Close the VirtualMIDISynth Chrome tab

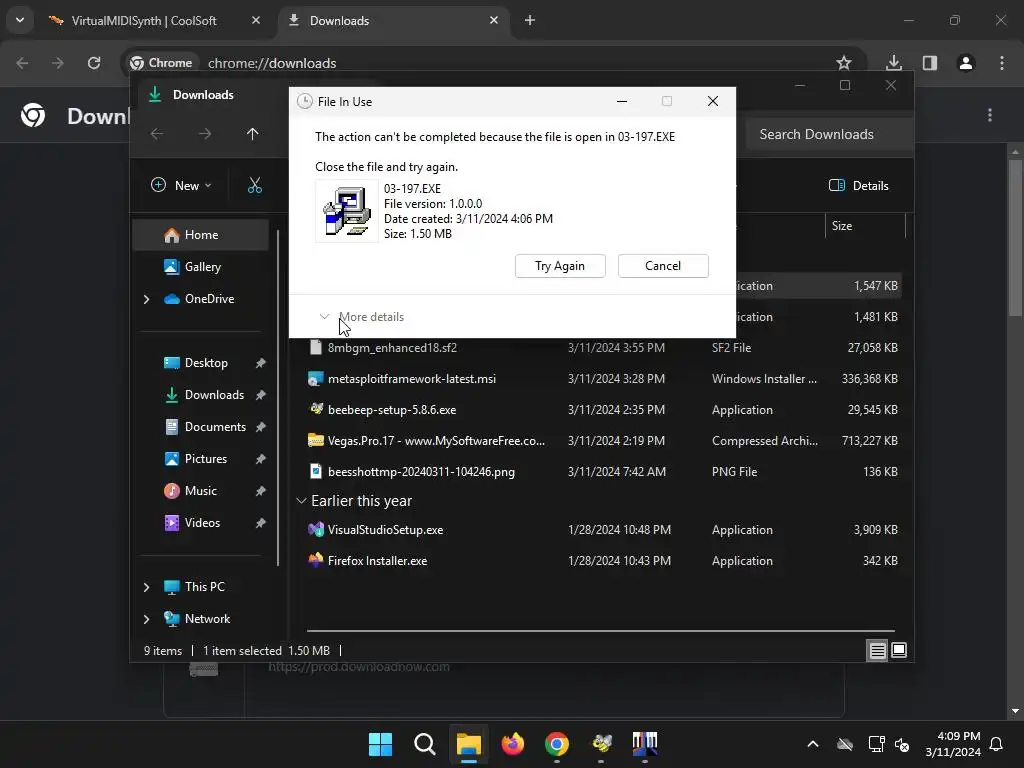tap(256, 20)
